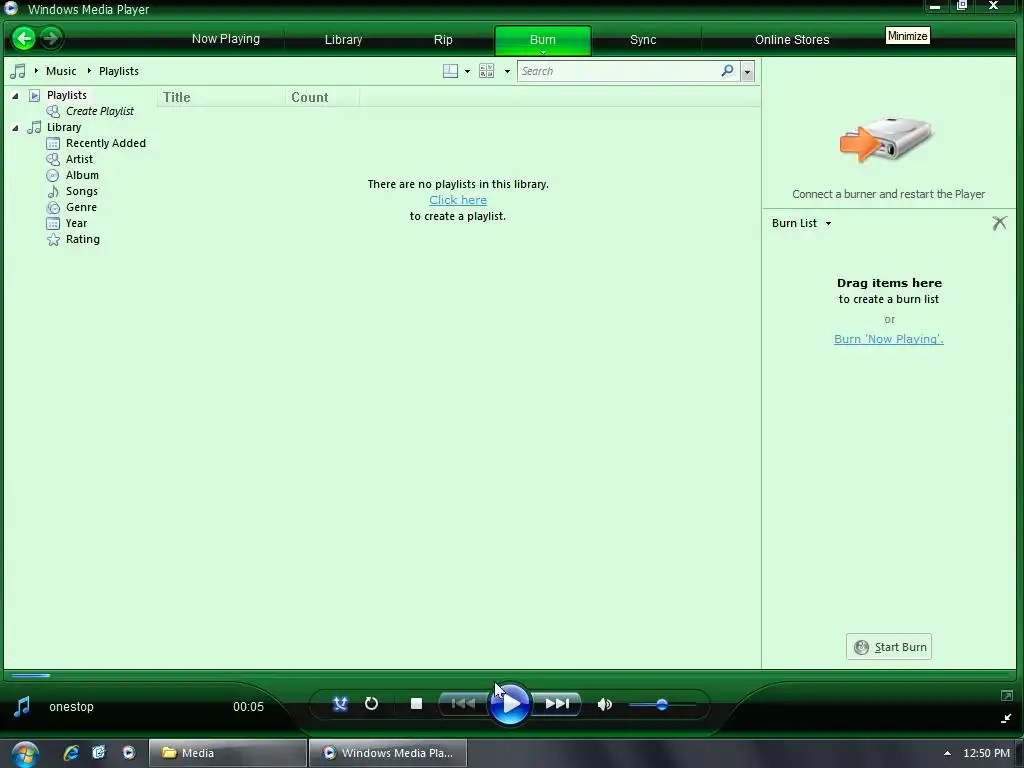This screenshot has height=768, width=1024.
Task: Sort by Title column header
Action: point(221,97)
